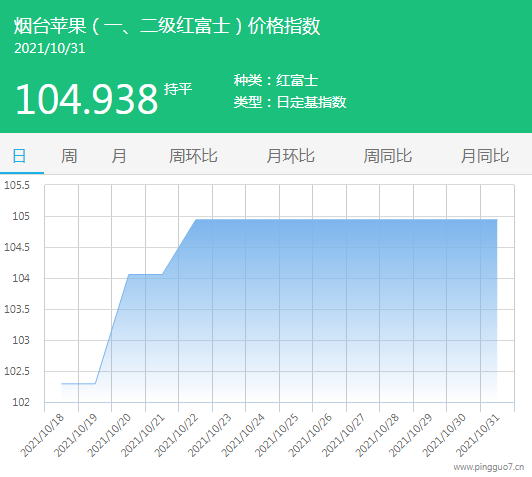This screenshot has width=532, height=477.
Task: Switch to the 周 weekly tab
Action: click(x=69, y=156)
